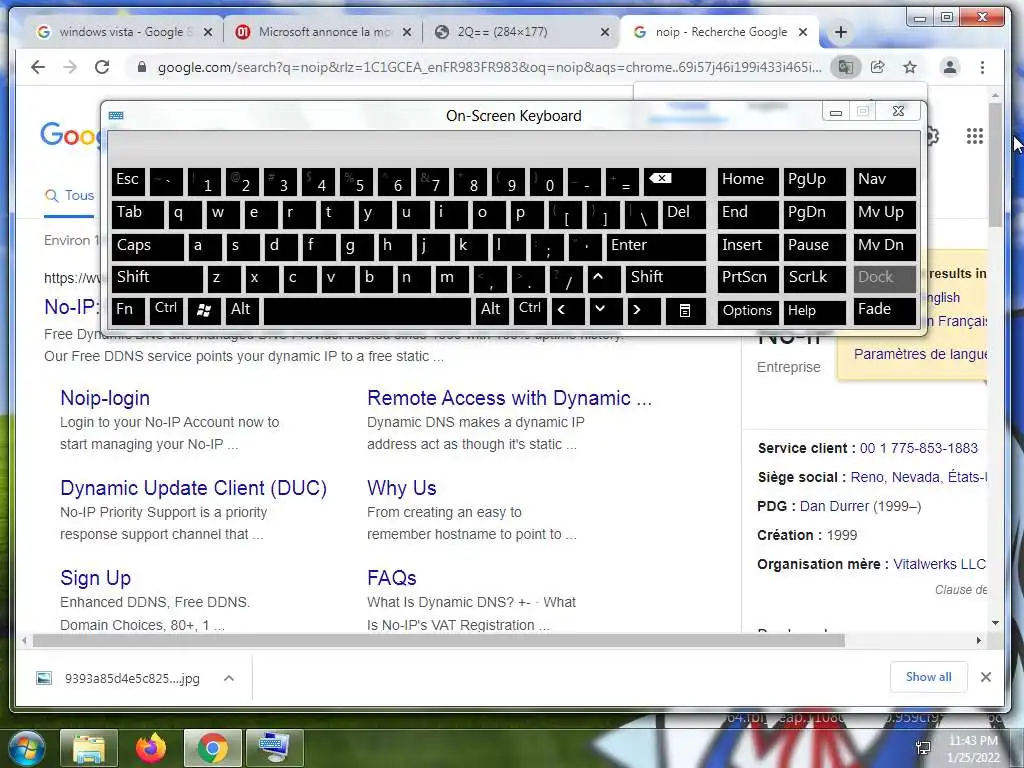Click the right arrow key on On-Screen Keyboard

(644, 311)
